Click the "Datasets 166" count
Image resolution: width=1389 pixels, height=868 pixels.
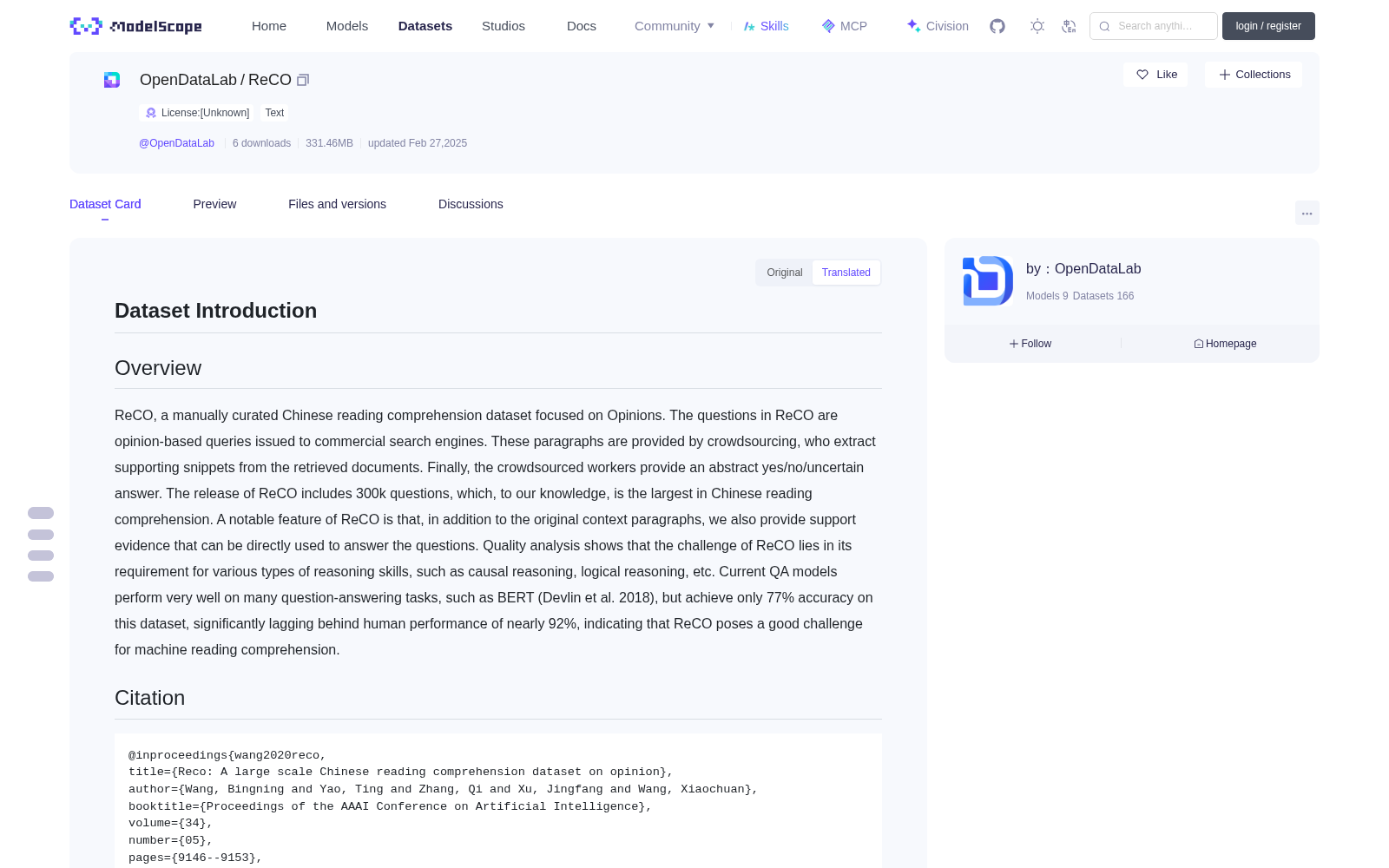tap(1103, 296)
